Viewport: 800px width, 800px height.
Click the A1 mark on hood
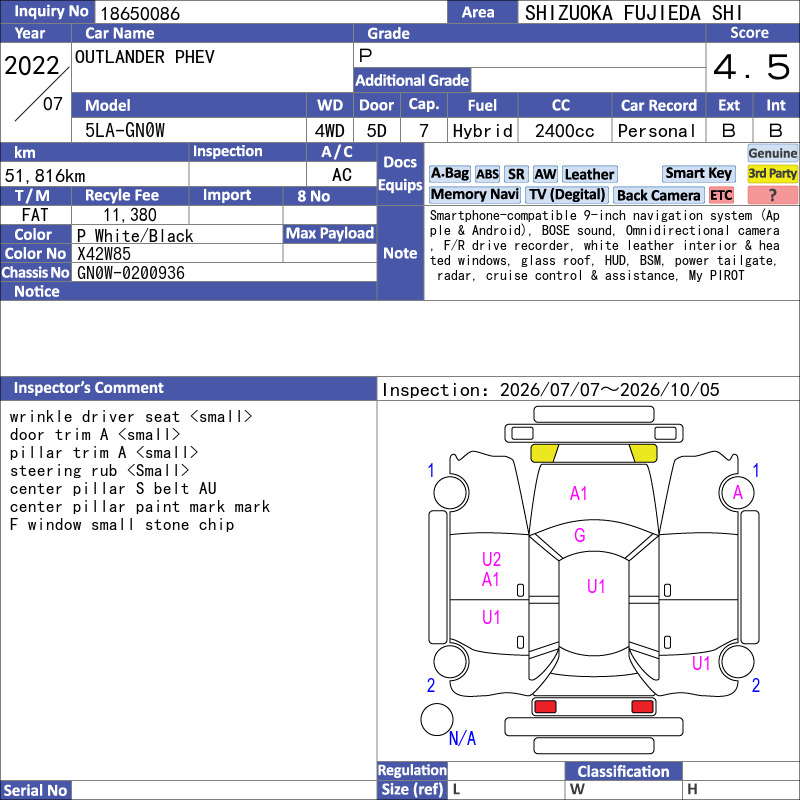point(579,493)
